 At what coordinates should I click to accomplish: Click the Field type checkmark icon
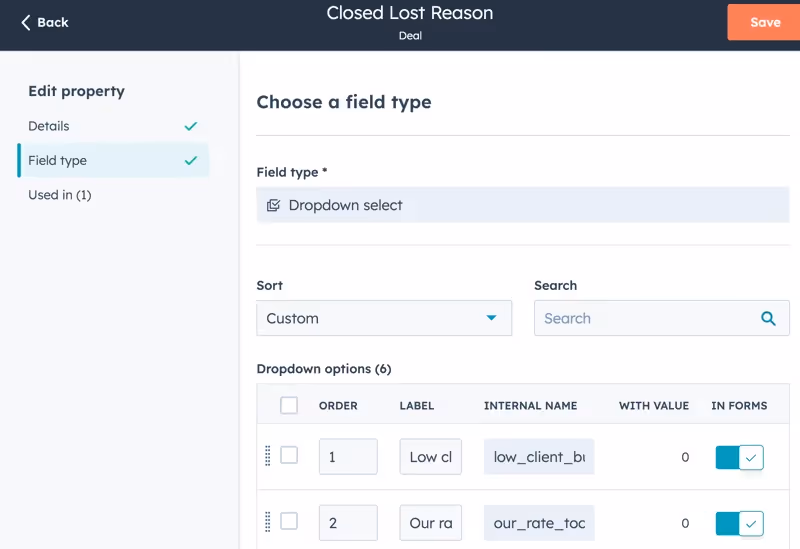click(x=191, y=161)
